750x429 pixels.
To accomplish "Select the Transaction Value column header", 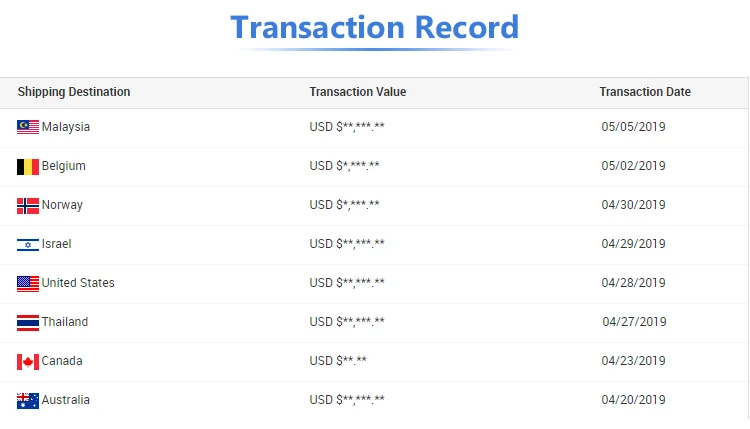I will 357,92.
